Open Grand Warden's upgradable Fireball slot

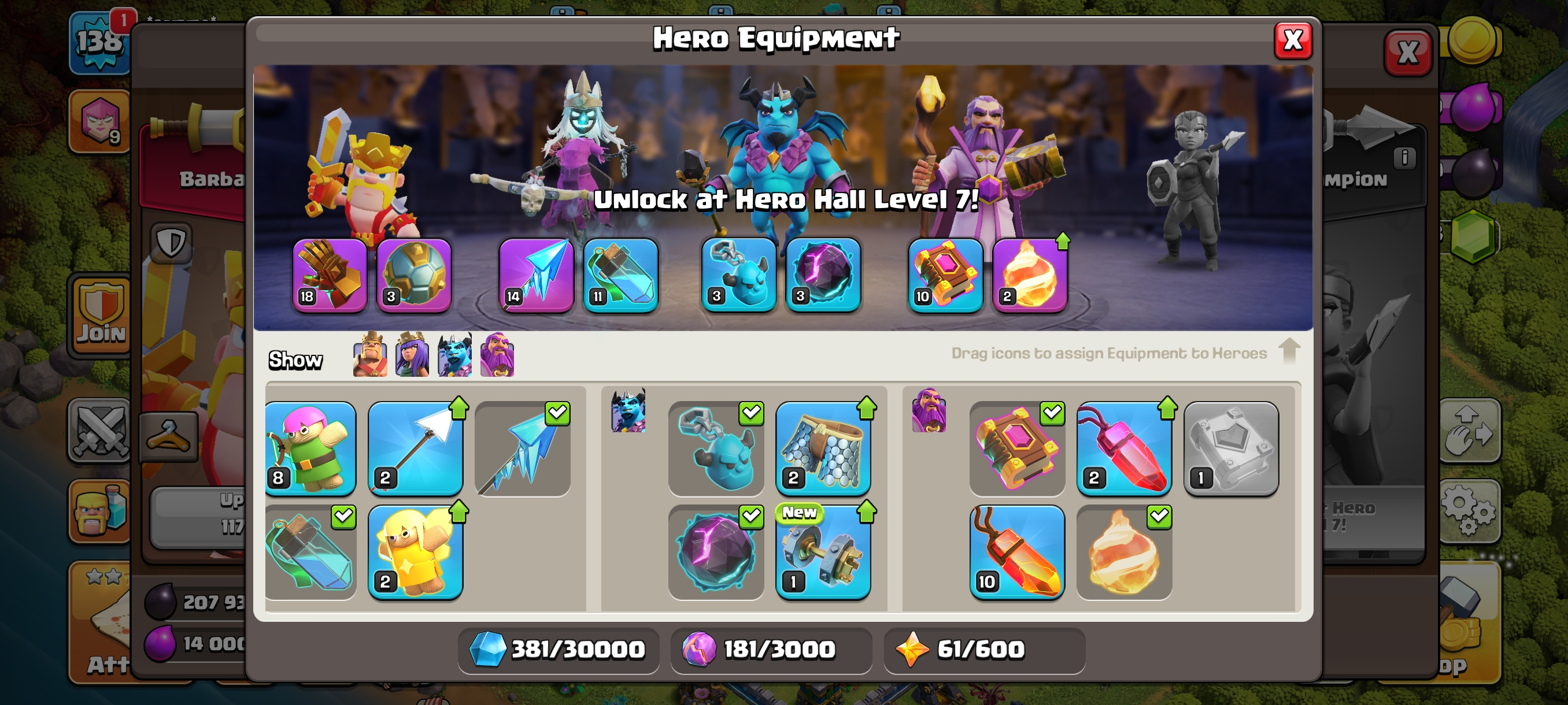pyautogui.click(x=1030, y=275)
